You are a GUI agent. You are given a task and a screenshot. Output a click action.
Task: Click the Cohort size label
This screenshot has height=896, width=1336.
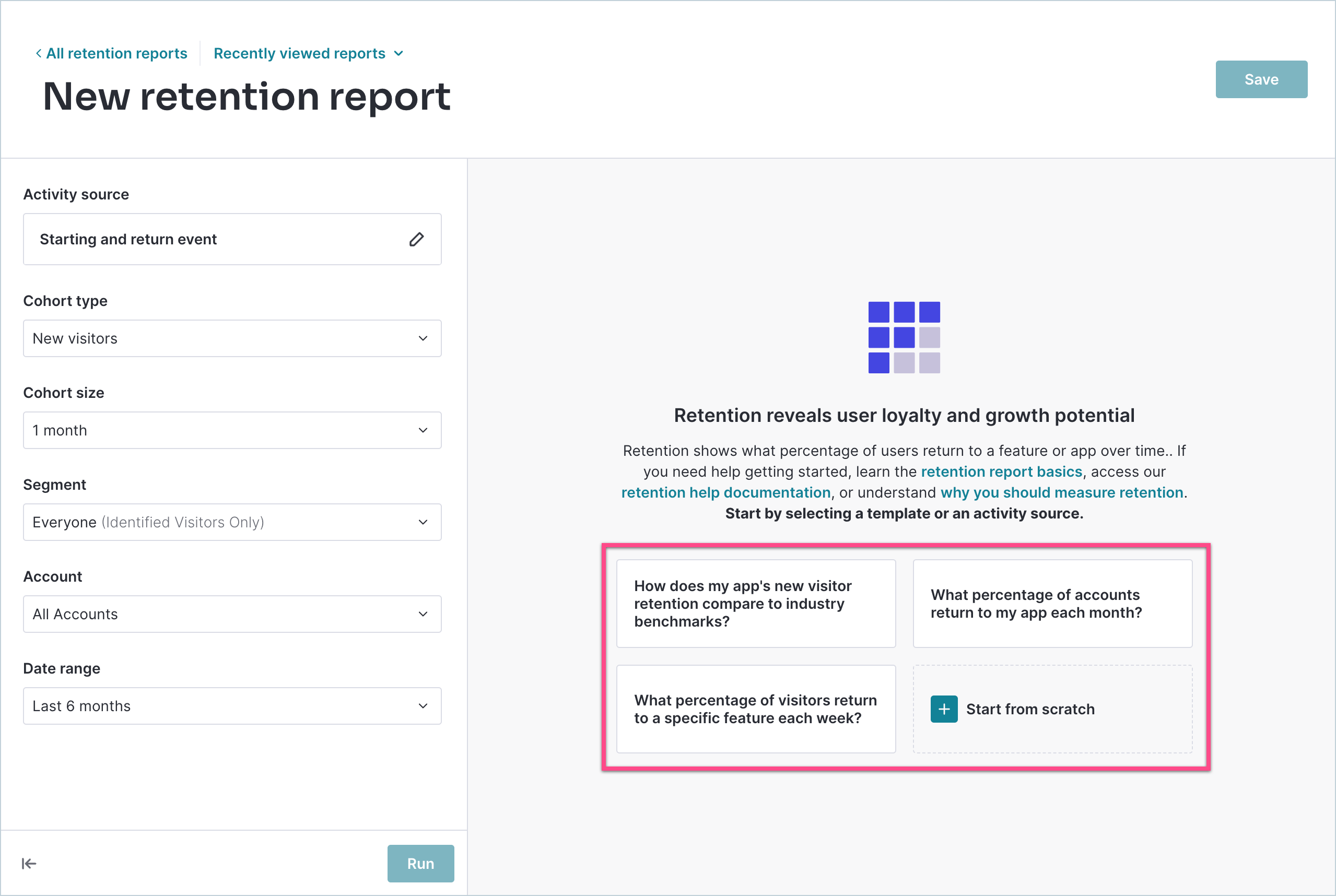(63, 393)
